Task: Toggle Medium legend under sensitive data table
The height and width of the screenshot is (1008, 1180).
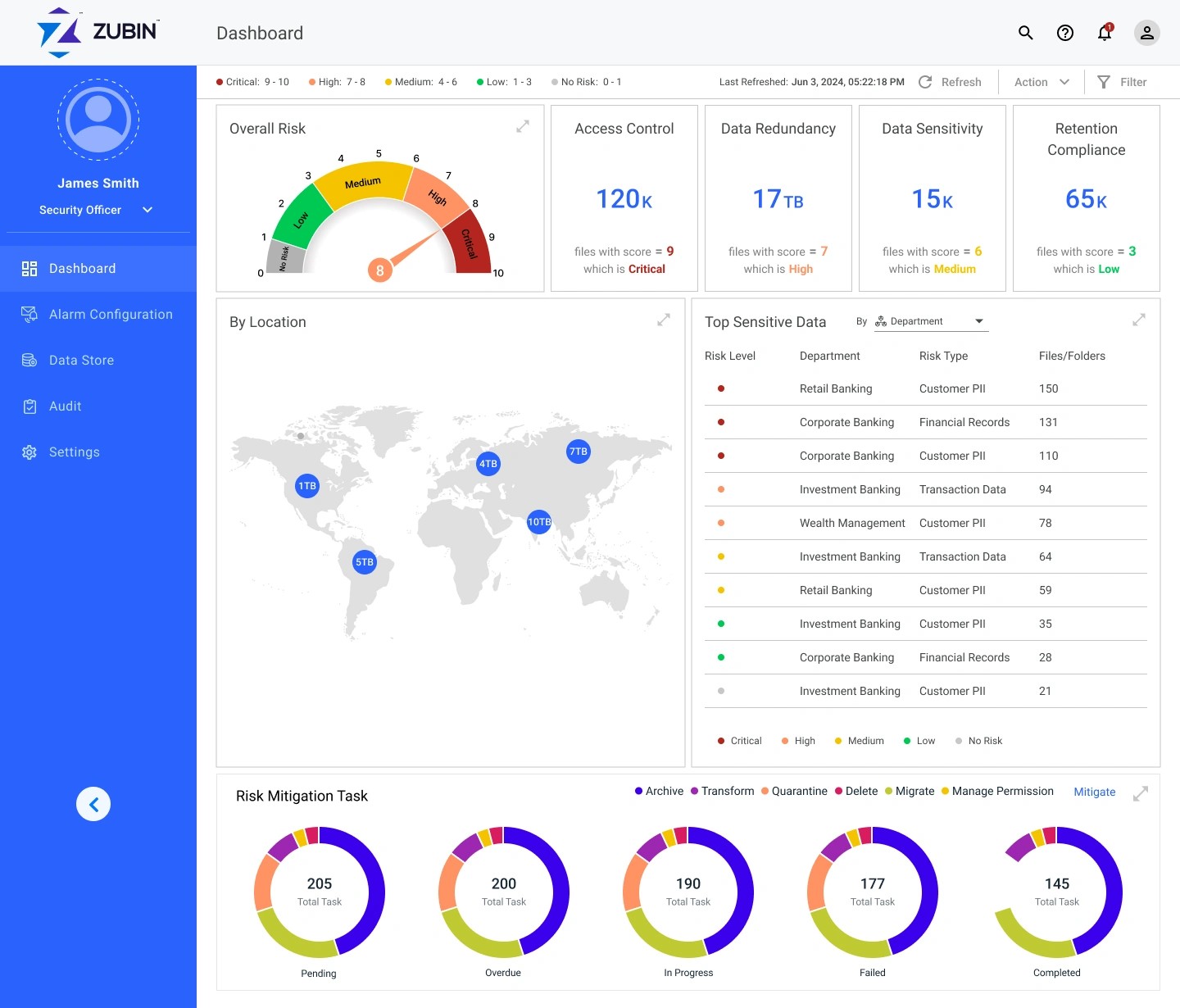Action: pyautogui.click(x=859, y=741)
